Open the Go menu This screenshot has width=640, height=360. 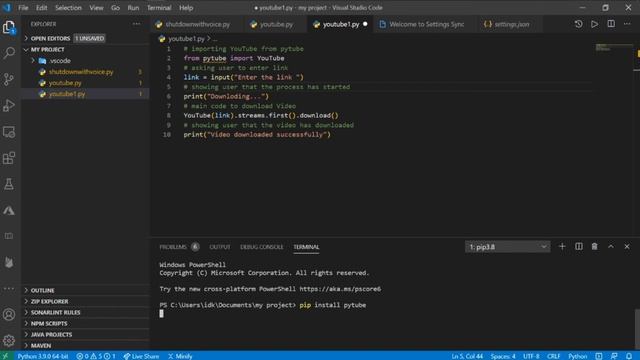[x=116, y=8]
